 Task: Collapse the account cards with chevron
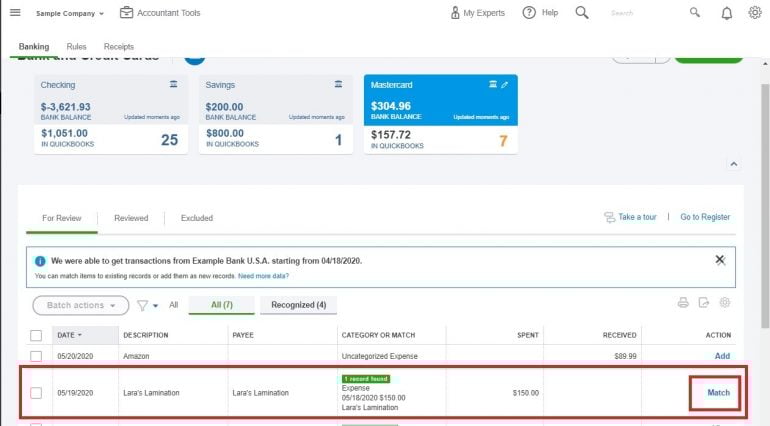coord(733,163)
